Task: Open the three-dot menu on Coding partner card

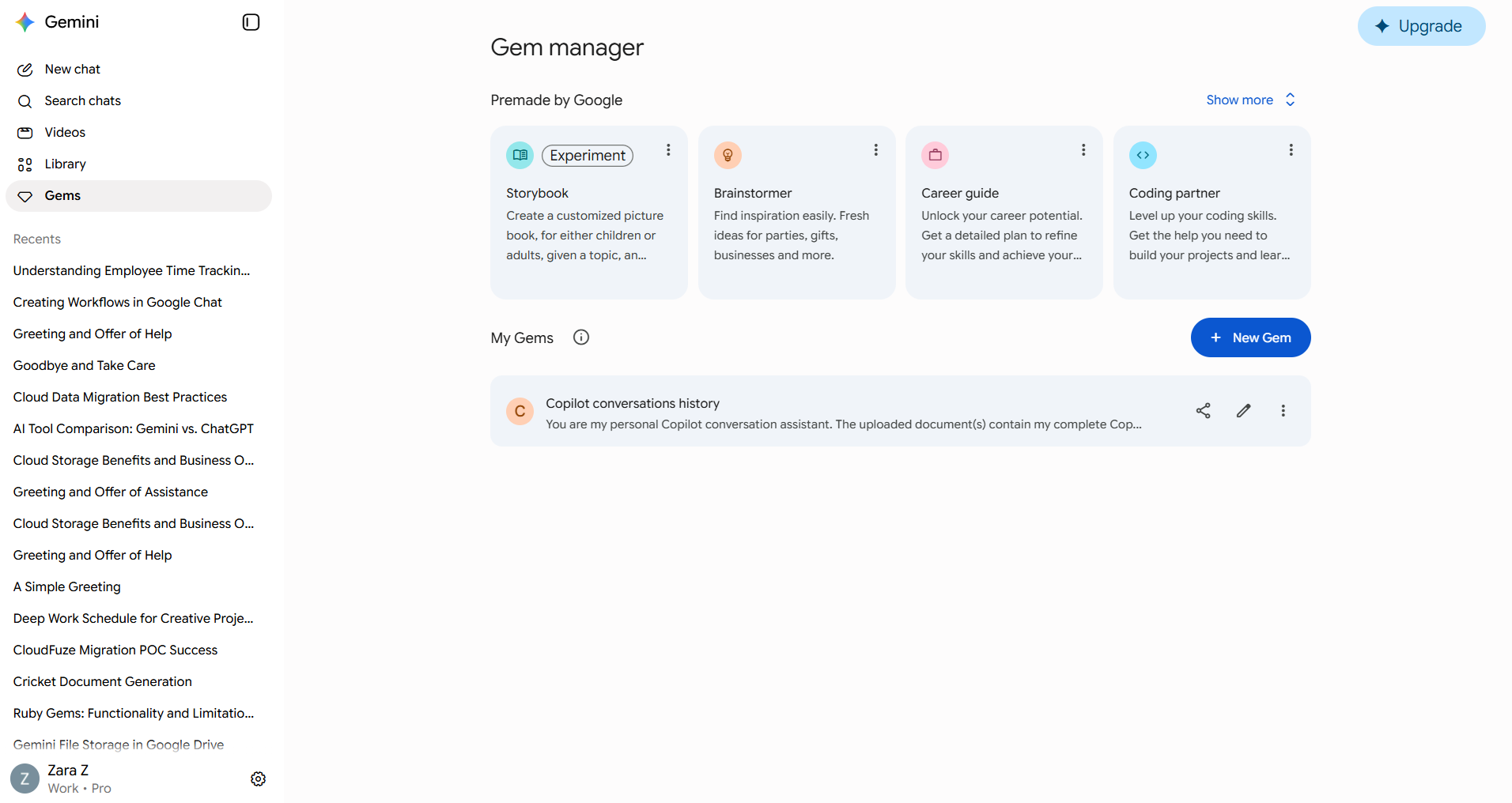Action: [x=1291, y=150]
